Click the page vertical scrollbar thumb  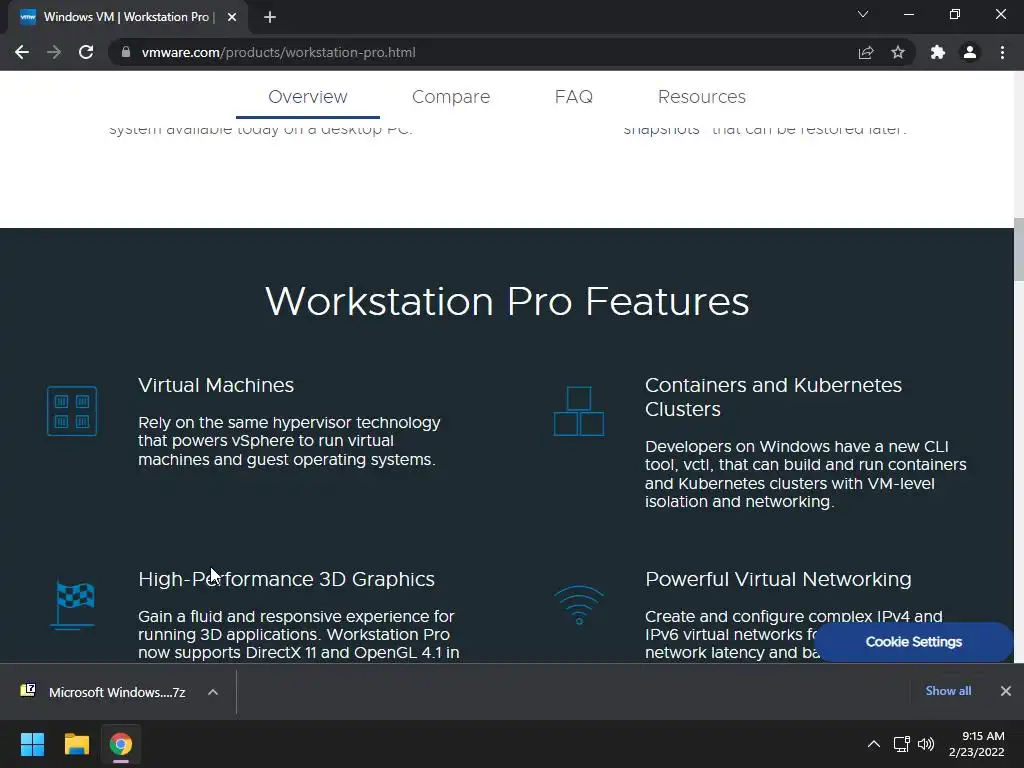click(1018, 249)
